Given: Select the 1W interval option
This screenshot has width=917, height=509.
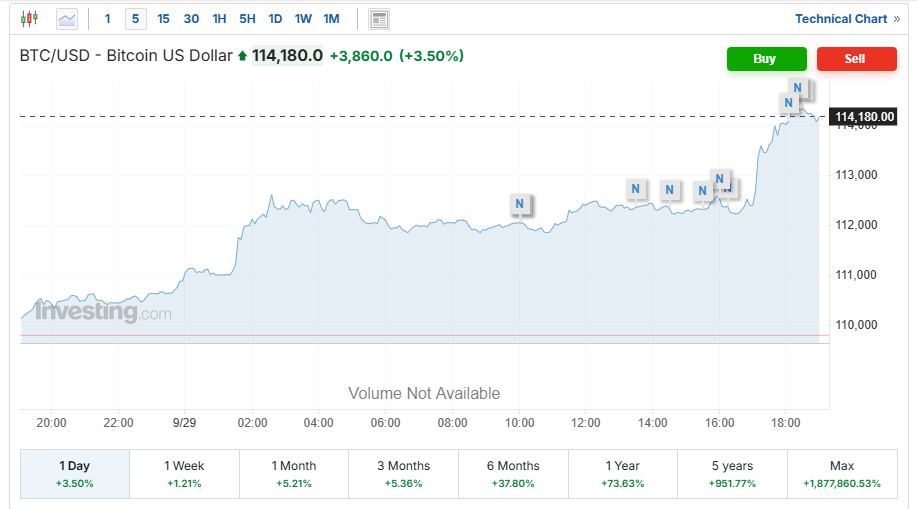Looking at the screenshot, I should click(x=303, y=18).
